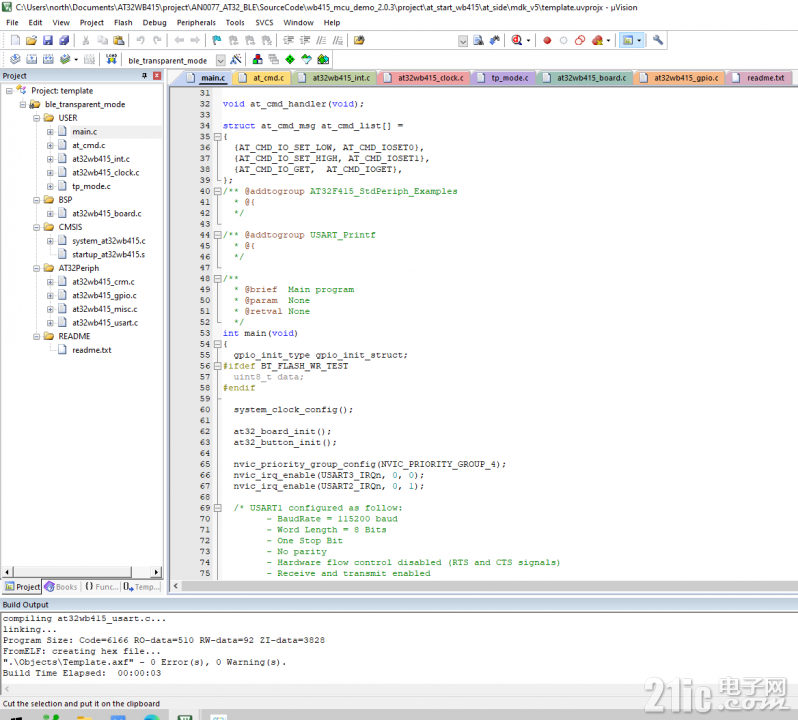Open the Project menu

tap(92, 22)
